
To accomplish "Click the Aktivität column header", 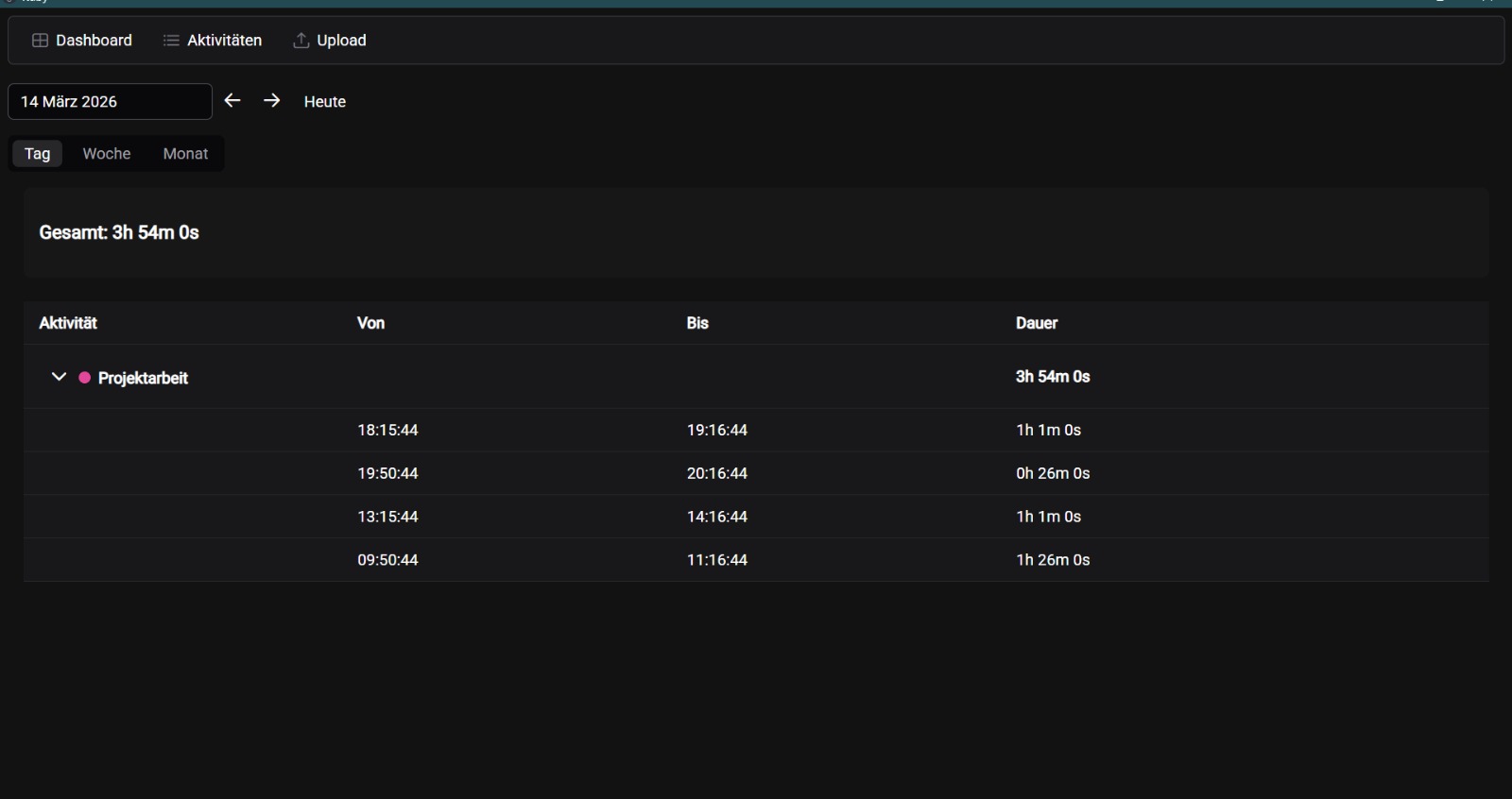I will 68,323.
